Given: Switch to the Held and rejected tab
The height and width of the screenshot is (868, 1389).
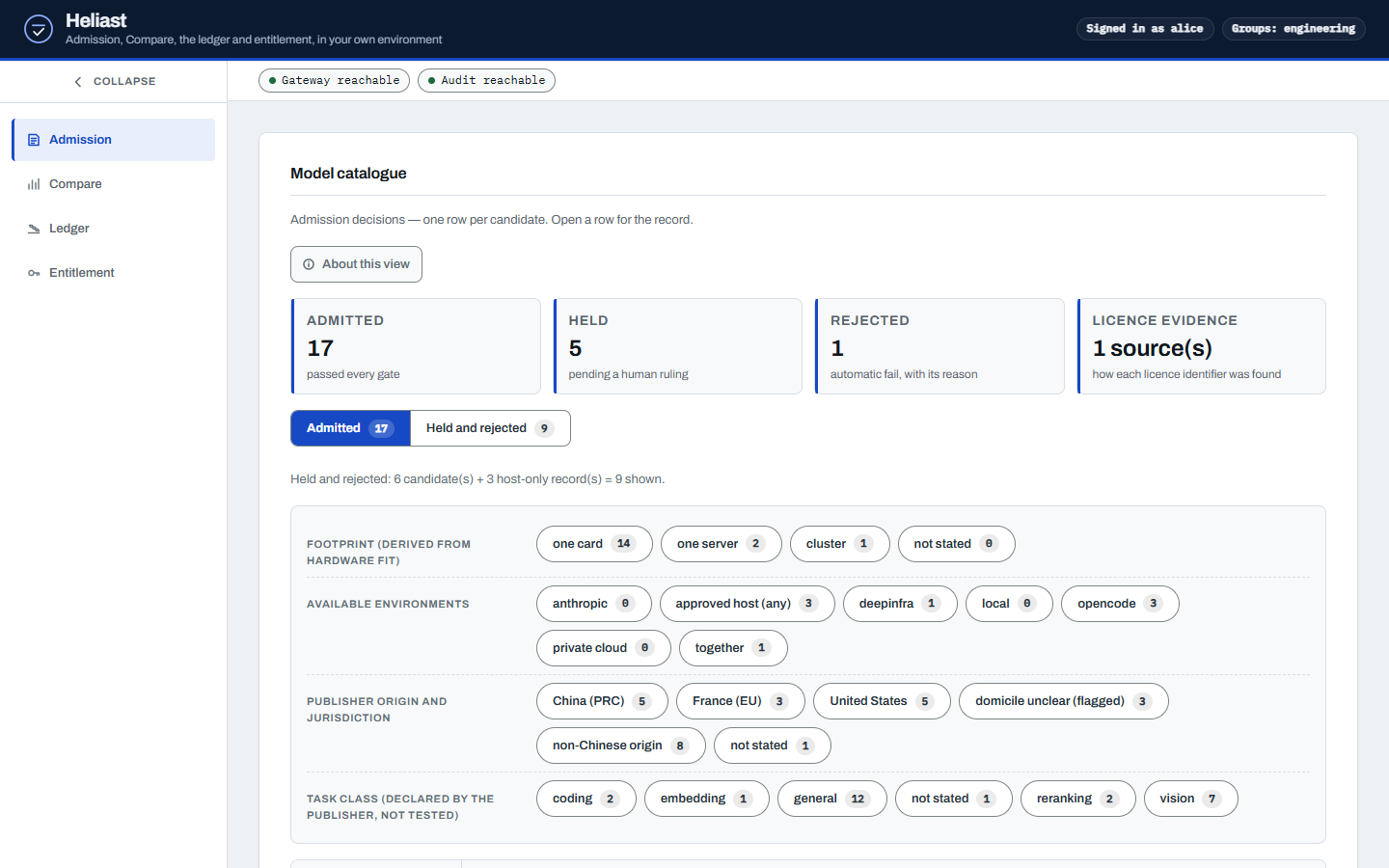Looking at the screenshot, I should (x=490, y=428).
